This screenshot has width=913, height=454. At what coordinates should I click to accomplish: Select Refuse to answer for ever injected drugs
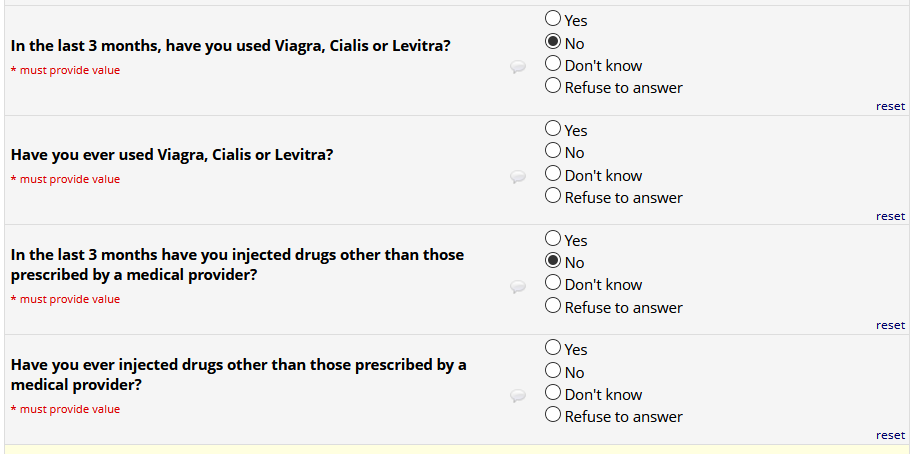[x=553, y=415]
